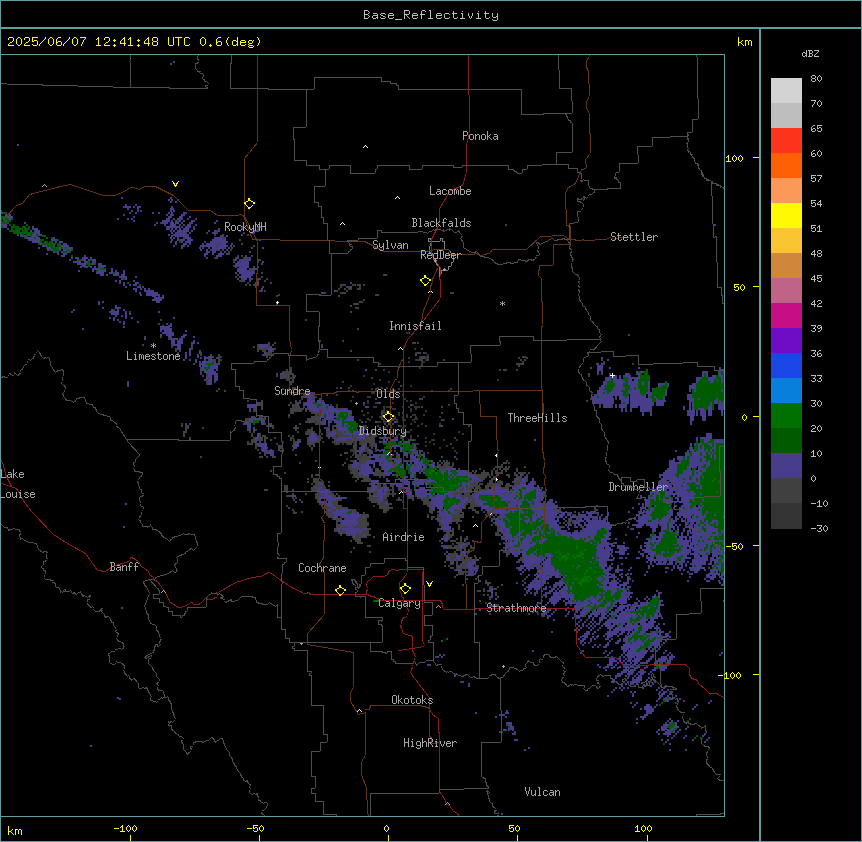Screen dimensions: 862x842
Task: Click the Ponoka city label
Action: click(480, 136)
